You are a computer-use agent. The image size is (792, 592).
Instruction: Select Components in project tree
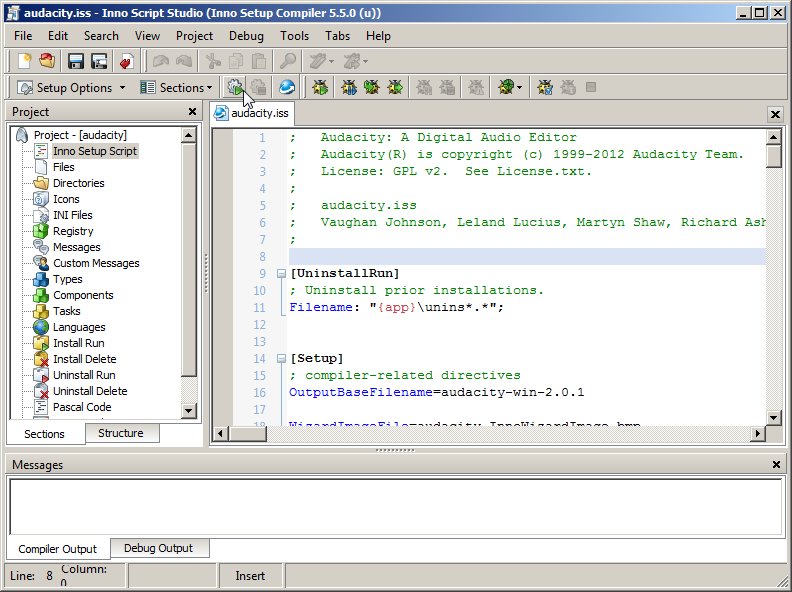(x=83, y=295)
